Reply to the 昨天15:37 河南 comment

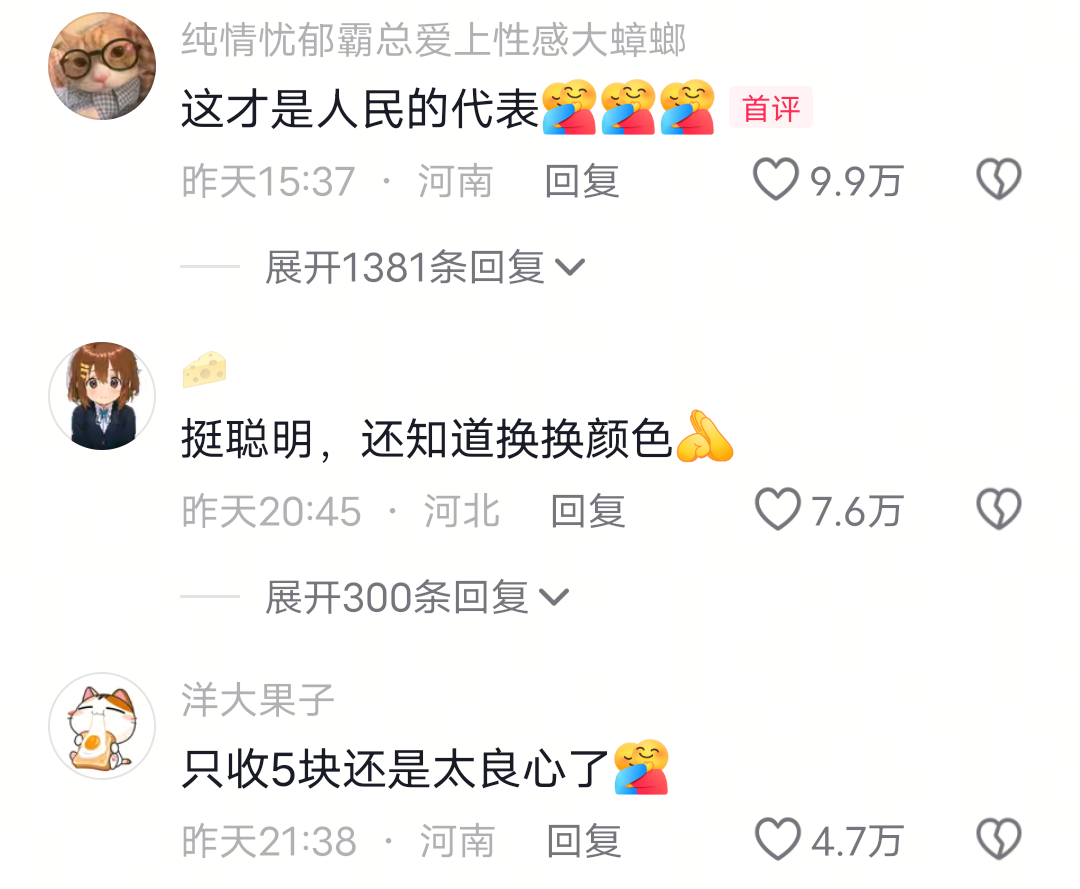[582, 181]
